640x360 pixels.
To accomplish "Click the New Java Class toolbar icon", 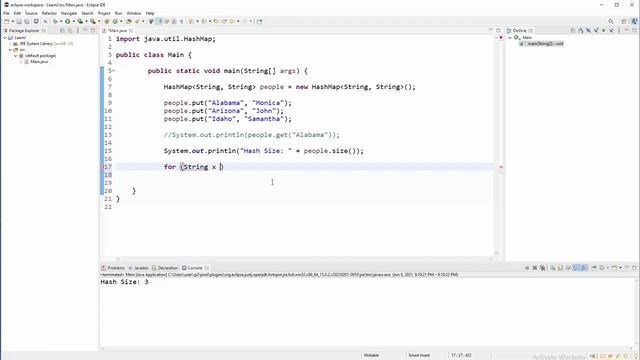I will click(x=115, y=21).
